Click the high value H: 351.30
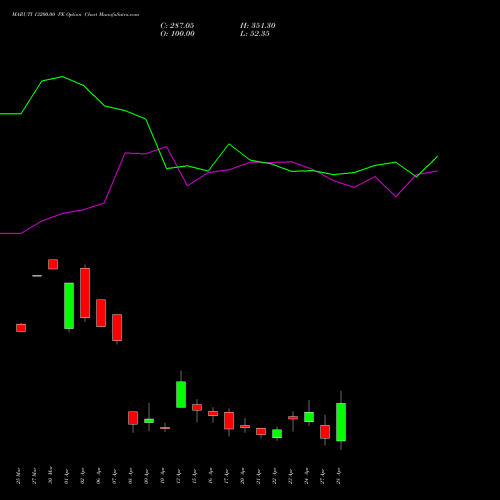Screen dimensions: 500x500 pyautogui.click(x=258, y=26)
